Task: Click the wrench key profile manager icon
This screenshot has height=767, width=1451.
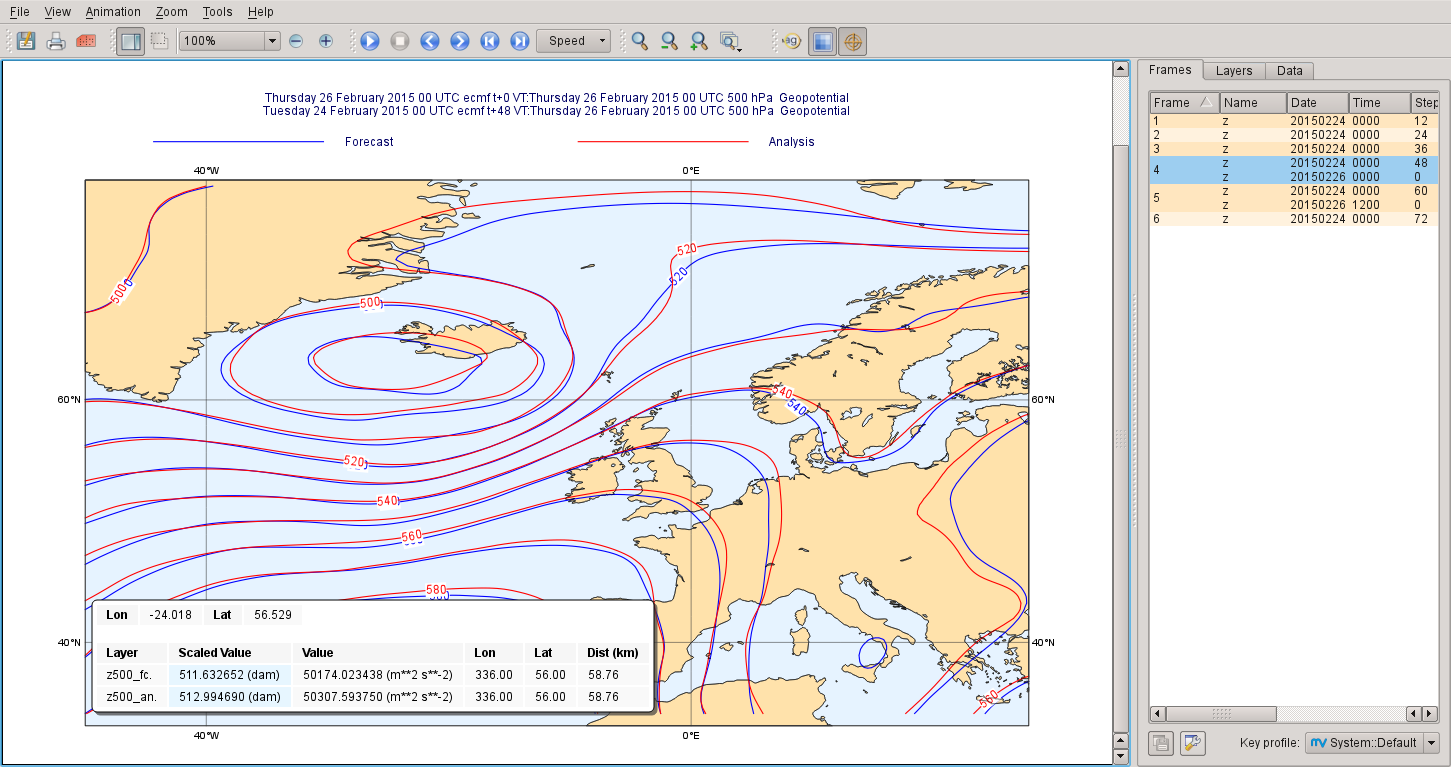Action: click(1193, 743)
